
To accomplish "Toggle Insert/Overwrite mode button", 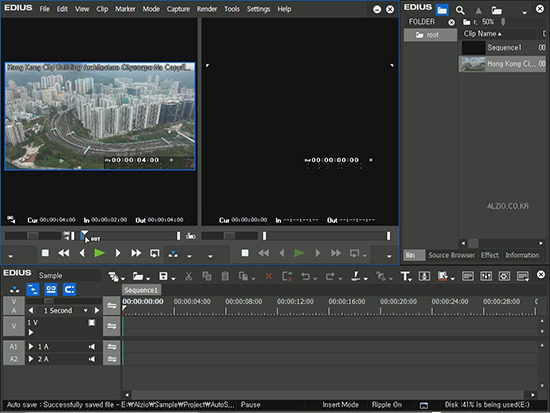I will pos(14,290).
